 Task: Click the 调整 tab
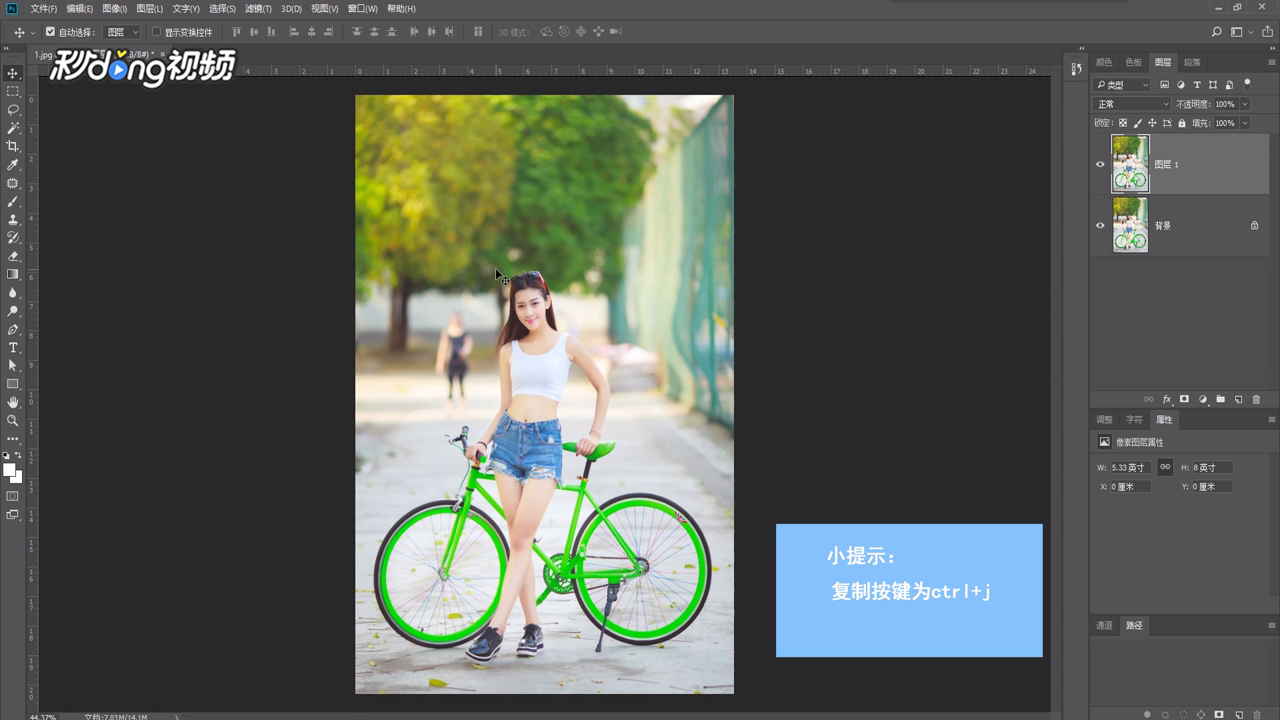point(1104,420)
